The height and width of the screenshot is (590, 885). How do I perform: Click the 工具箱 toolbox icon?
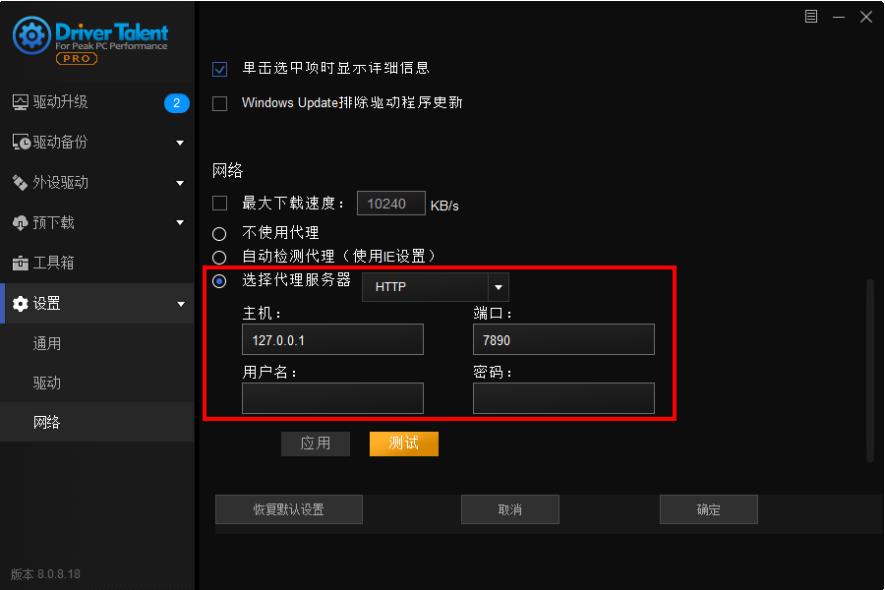pyautogui.click(x=20, y=264)
